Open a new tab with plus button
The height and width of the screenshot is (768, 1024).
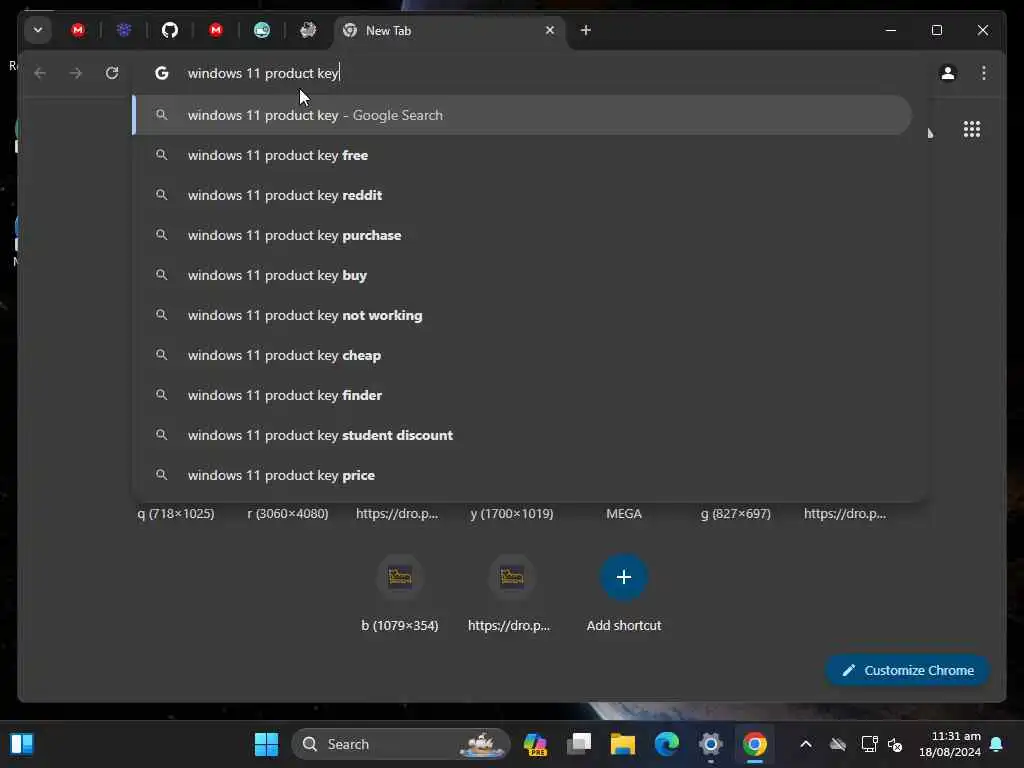(586, 30)
